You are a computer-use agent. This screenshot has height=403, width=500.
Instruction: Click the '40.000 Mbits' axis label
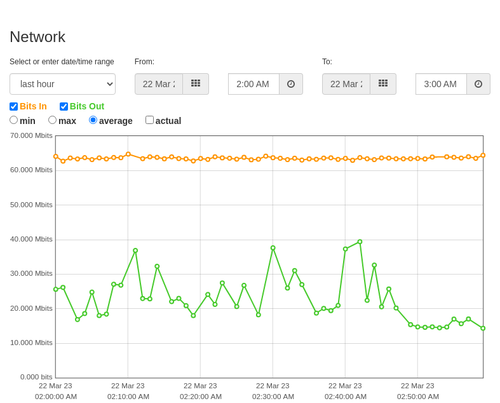[31, 239]
